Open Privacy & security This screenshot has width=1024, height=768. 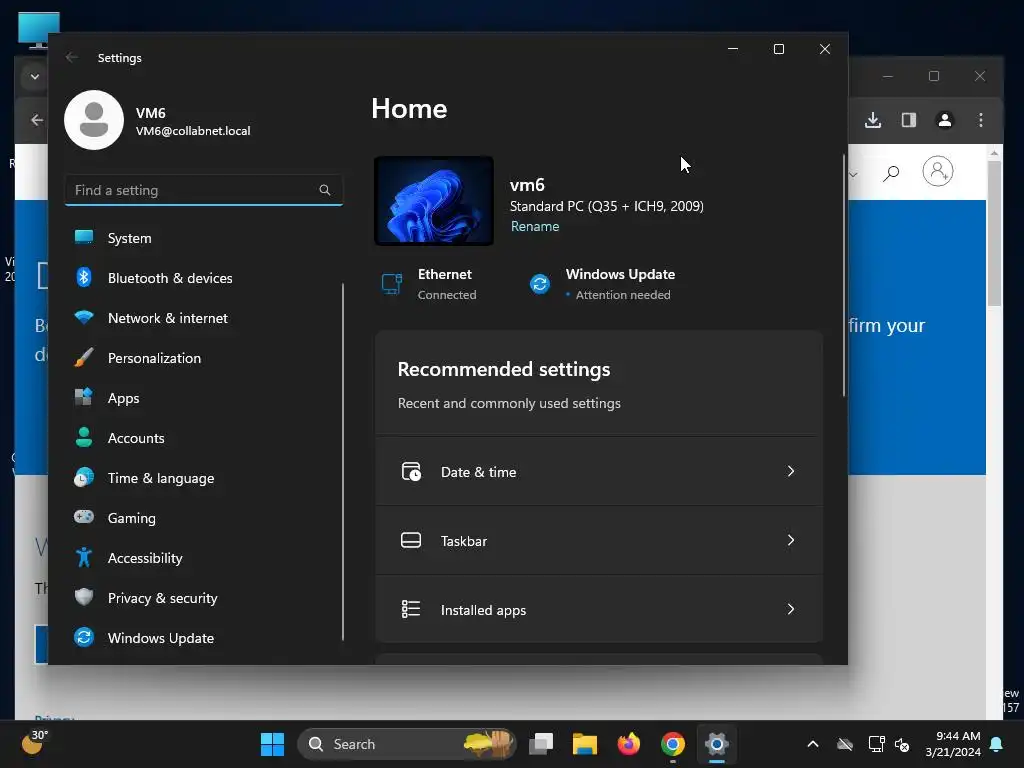pos(204,598)
